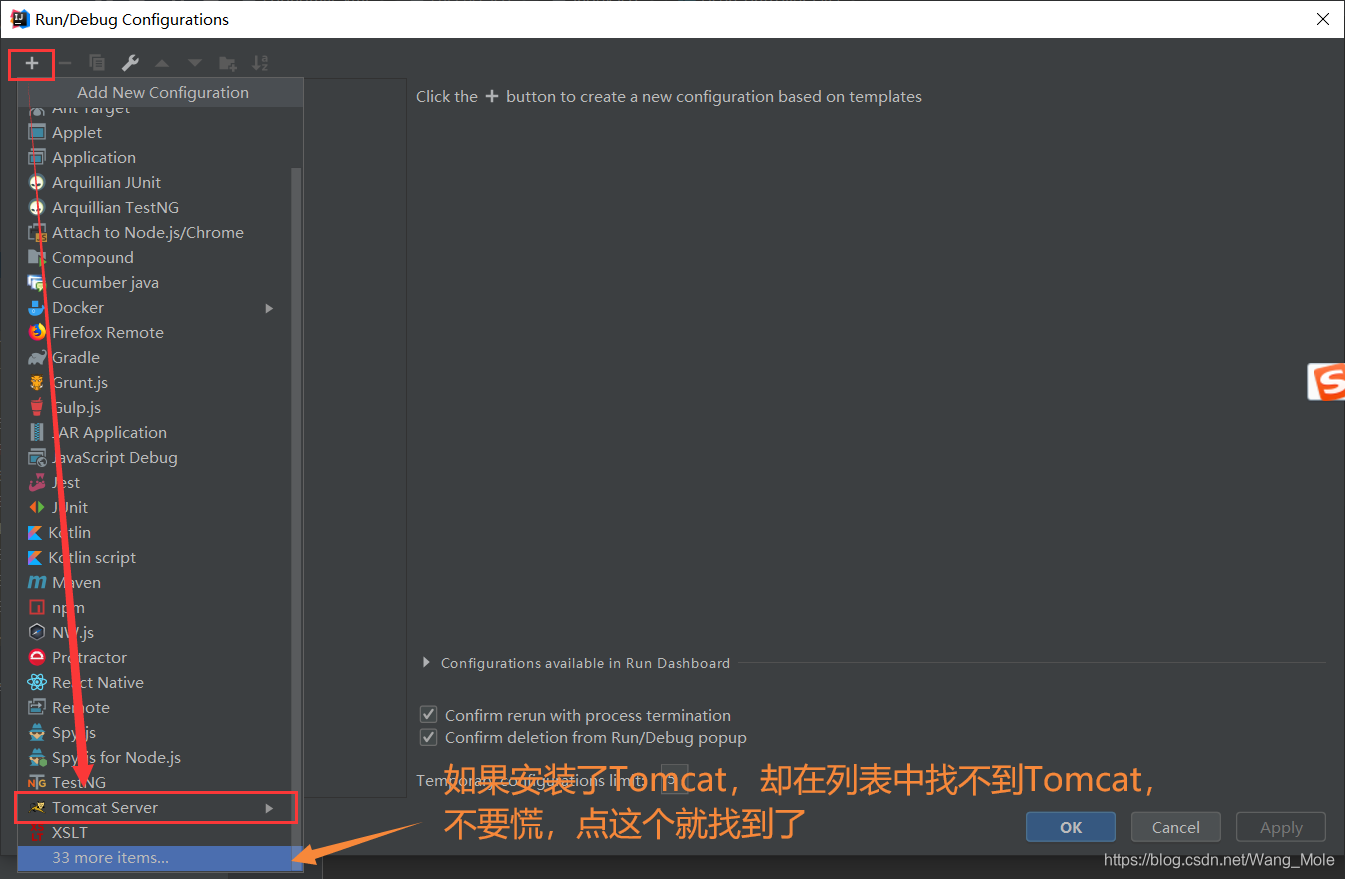Click the Add New Configuration plus button
This screenshot has height=879, width=1345.
coord(32,63)
